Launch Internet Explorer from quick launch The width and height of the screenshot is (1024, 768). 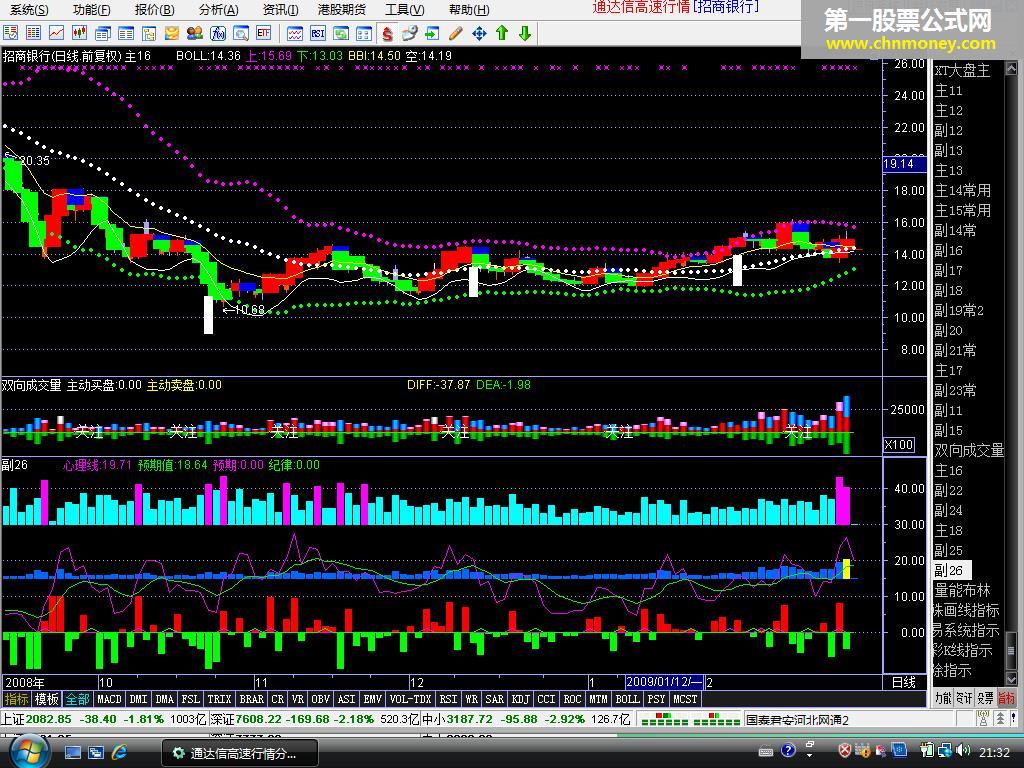point(120,752)
